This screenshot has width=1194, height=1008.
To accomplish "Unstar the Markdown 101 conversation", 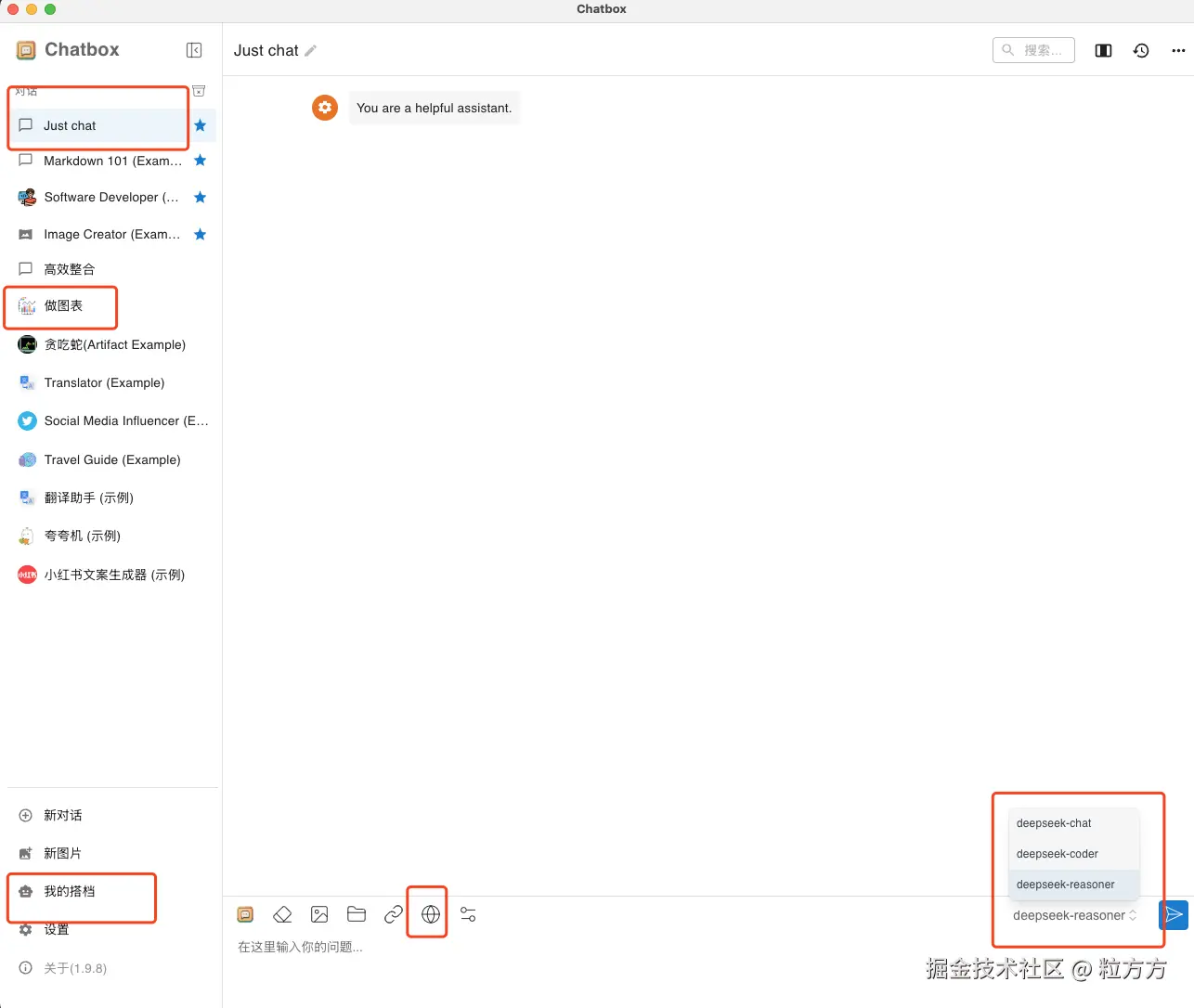I will coord(200,161).
